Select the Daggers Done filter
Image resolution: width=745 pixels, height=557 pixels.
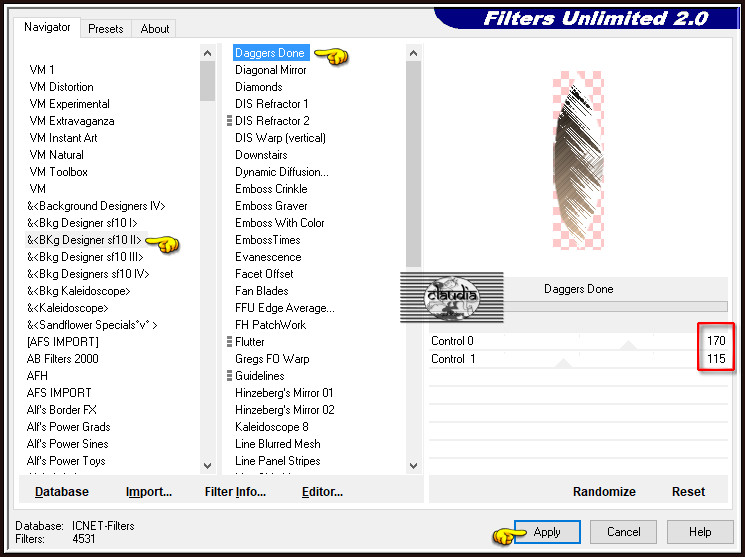pyautogui.click(x=270, y=53)
